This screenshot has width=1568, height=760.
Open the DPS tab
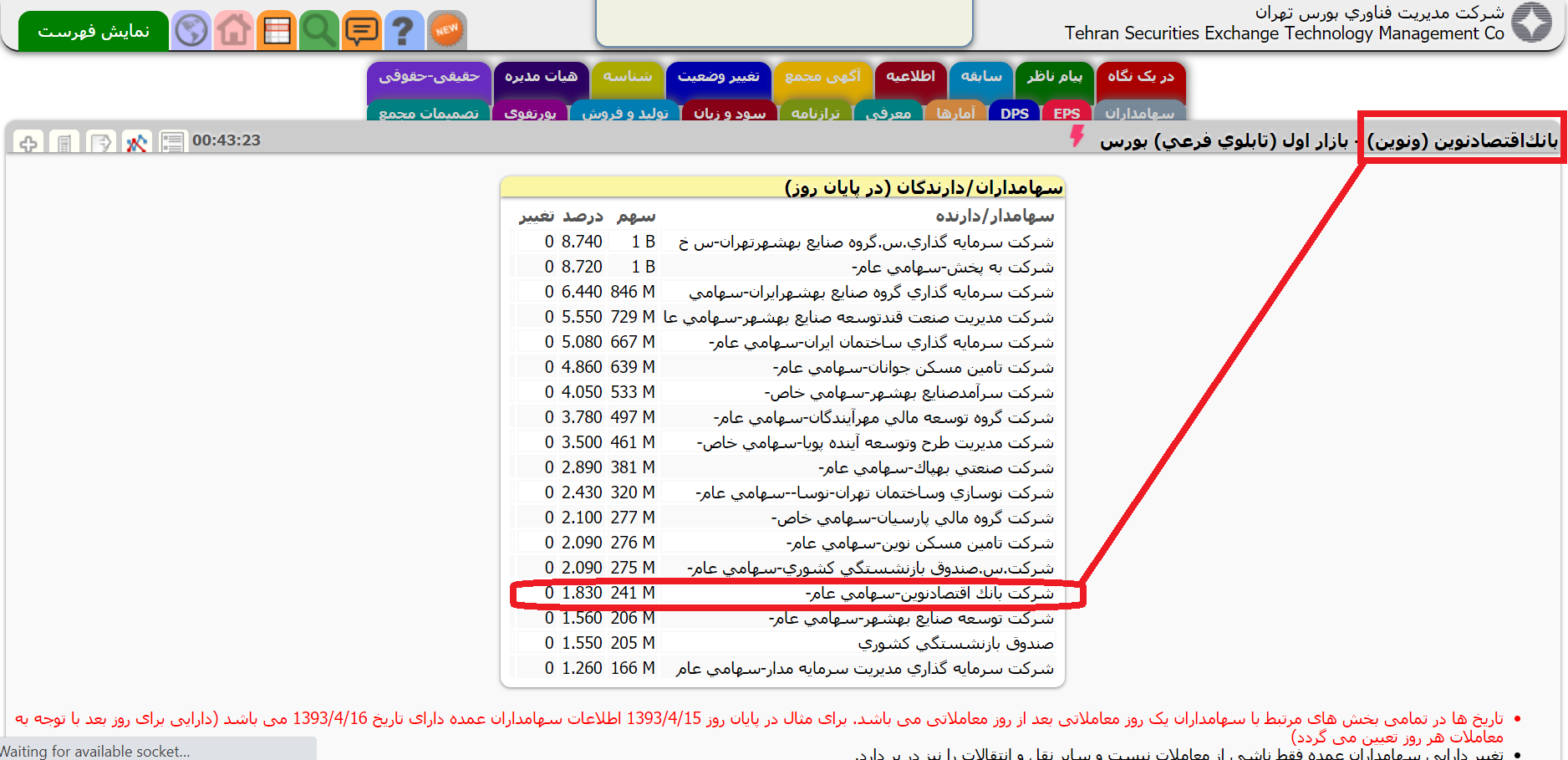[x=1015, y=112]
